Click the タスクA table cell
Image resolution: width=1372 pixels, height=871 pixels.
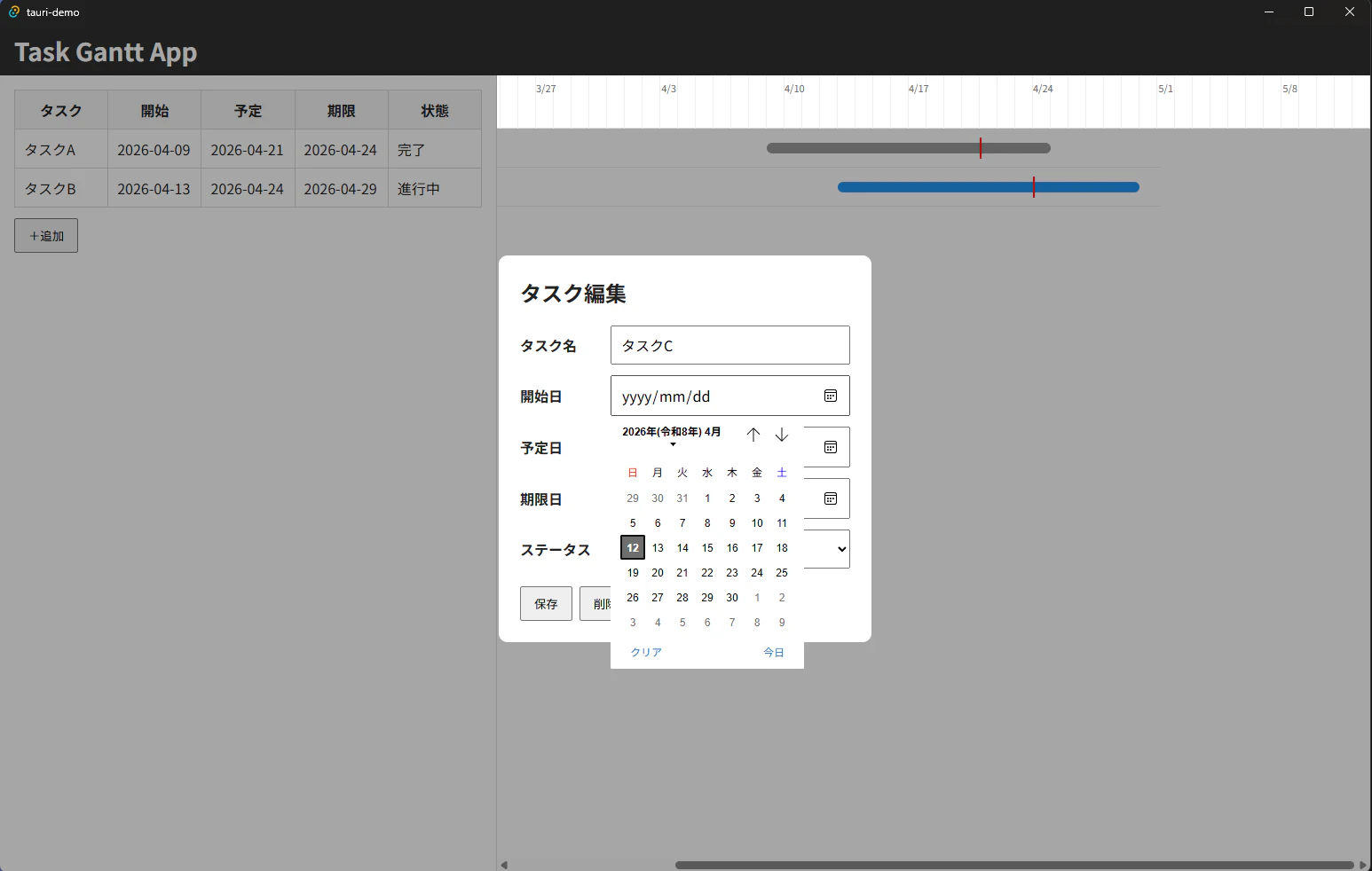(61, 149)
